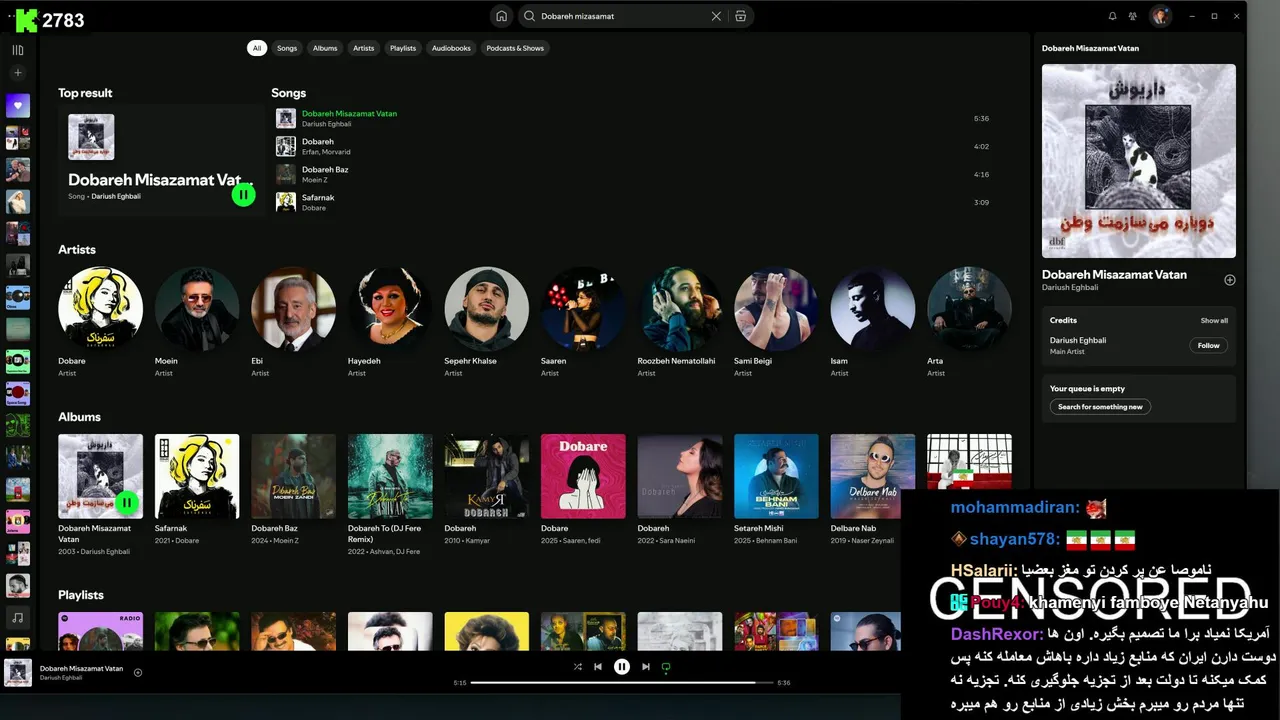Open artist Isam
Screen dimensions: 1280x720
pyautogui.click(x=873, y=308)
